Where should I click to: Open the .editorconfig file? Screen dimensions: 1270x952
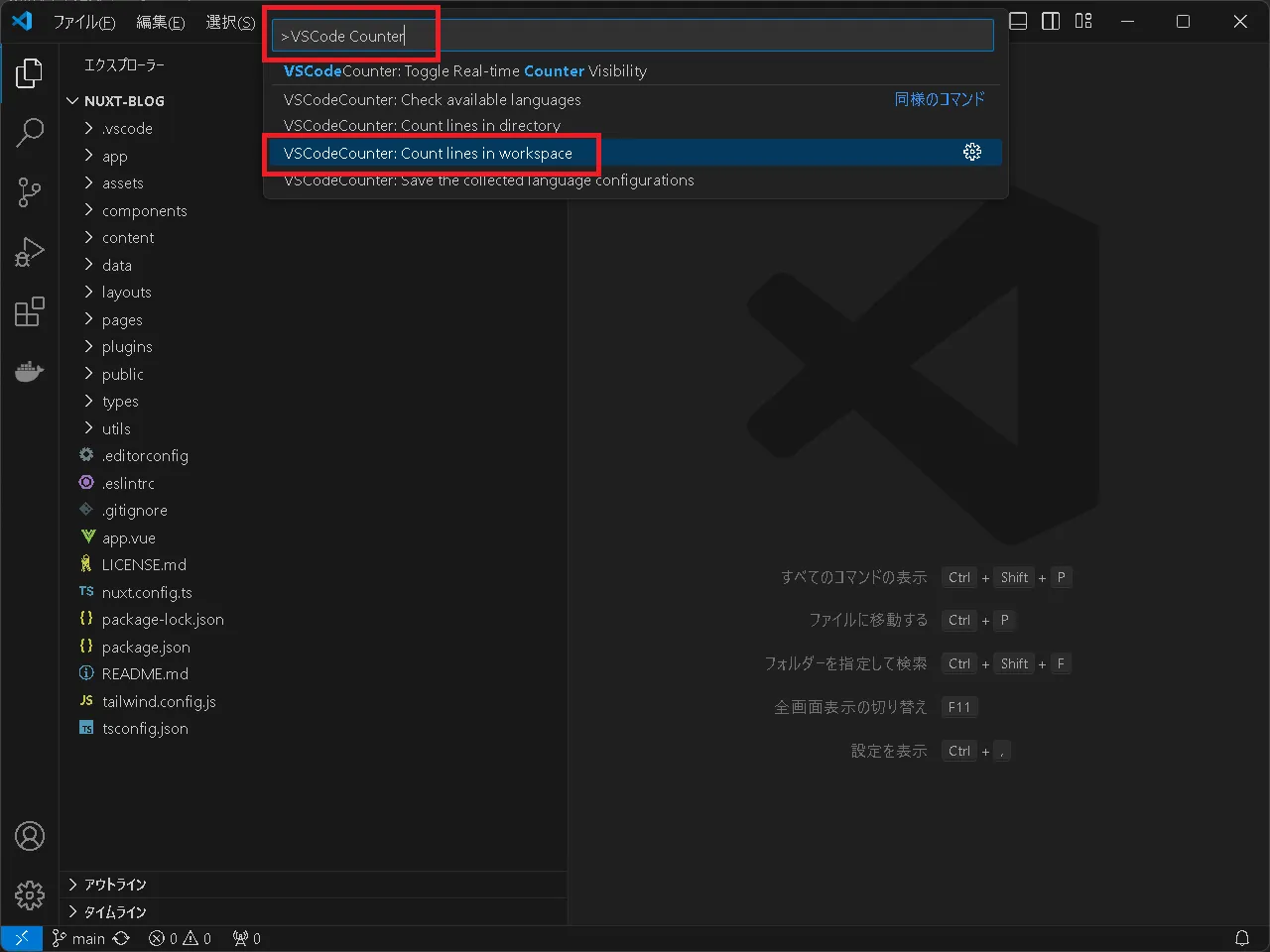point(314,456)
